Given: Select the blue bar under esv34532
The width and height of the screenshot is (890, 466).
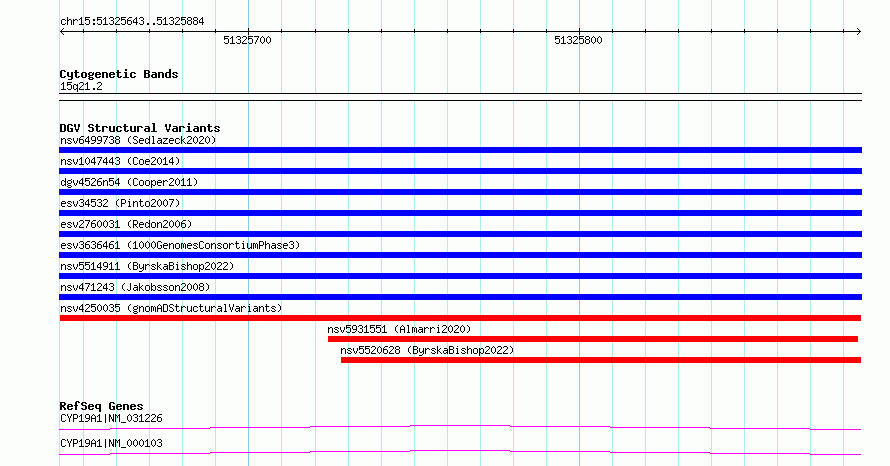Looking at the screenshot, I should click(x=460, y=213).
